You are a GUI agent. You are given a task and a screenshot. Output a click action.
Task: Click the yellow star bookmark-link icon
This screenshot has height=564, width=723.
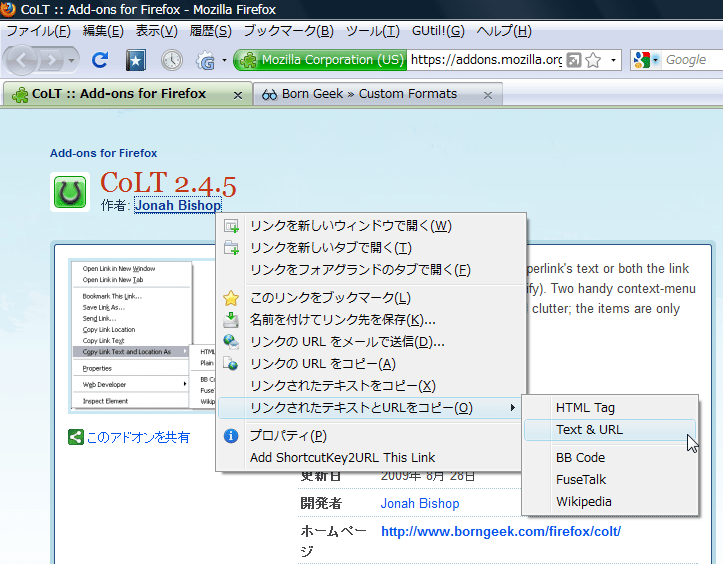(231, 298)
